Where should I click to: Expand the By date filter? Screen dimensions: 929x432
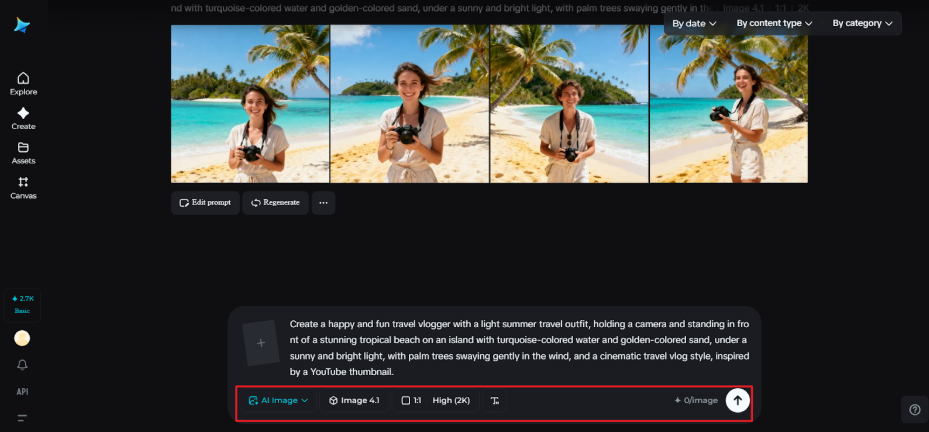694,23
